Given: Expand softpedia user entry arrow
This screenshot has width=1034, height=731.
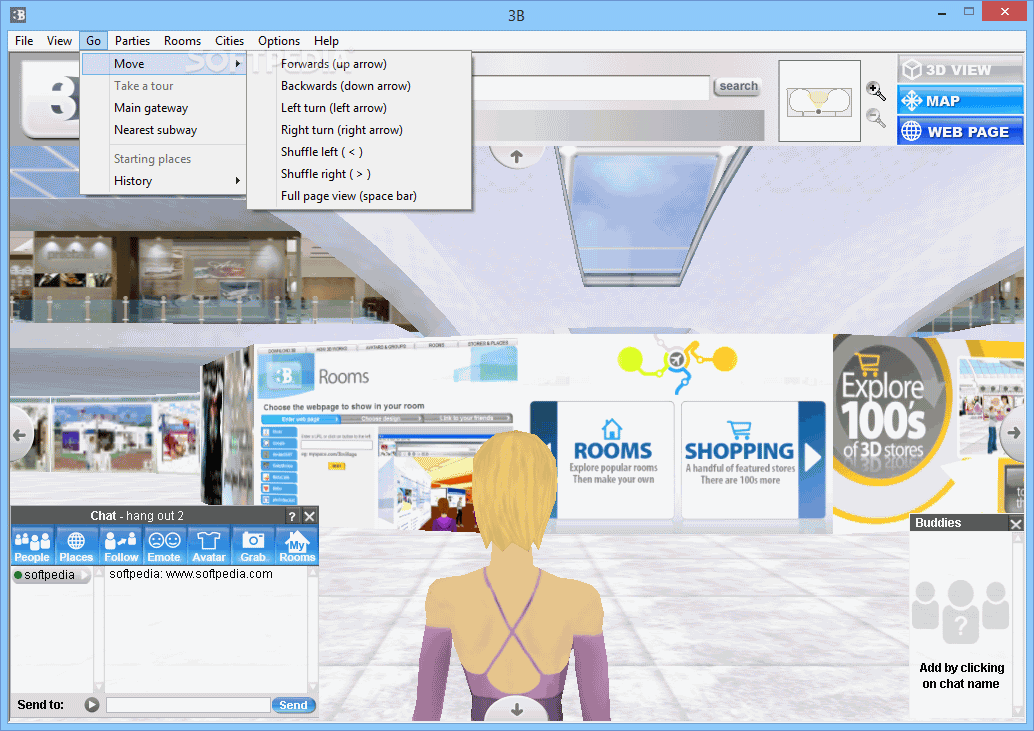Looking at the screenshot, I should [x=85, y=575].
